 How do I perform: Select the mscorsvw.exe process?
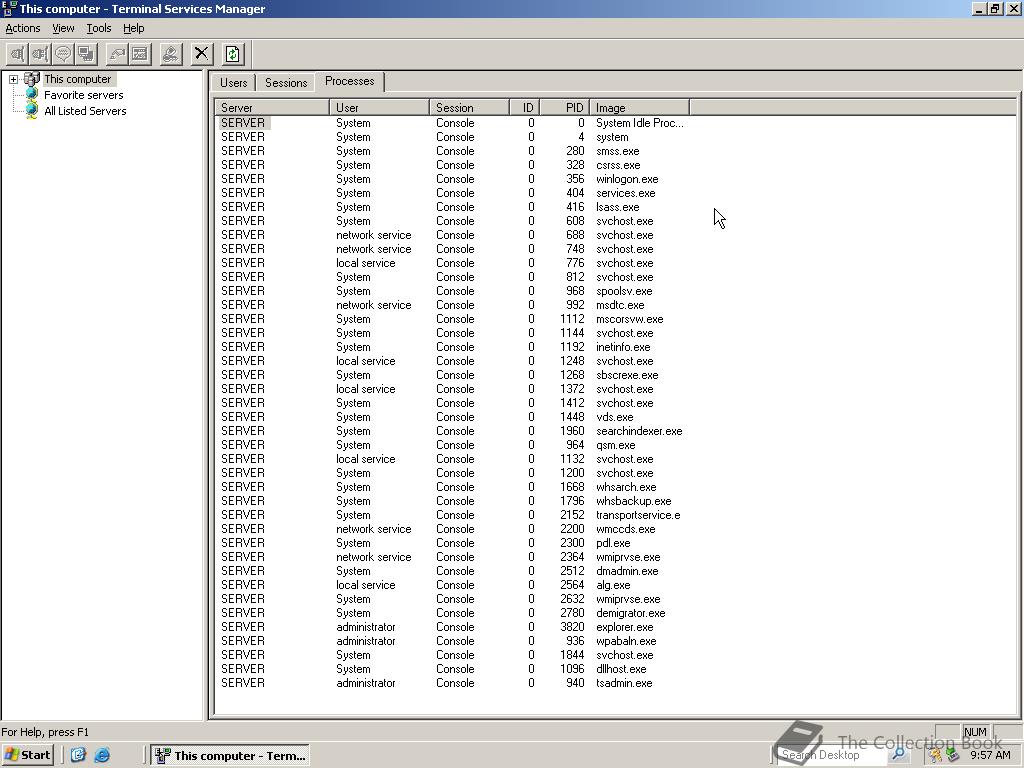(x=453, y=319)
